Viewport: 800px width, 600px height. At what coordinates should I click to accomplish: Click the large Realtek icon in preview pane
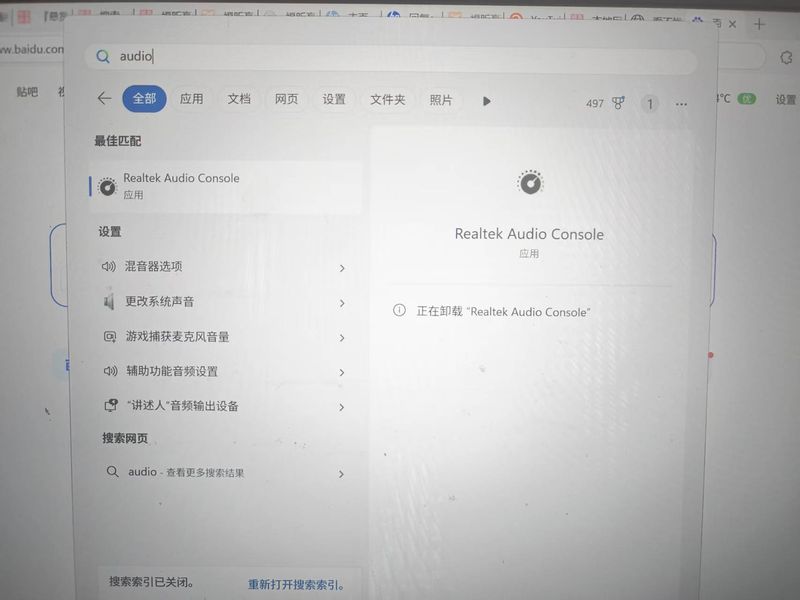pos(529,183)
